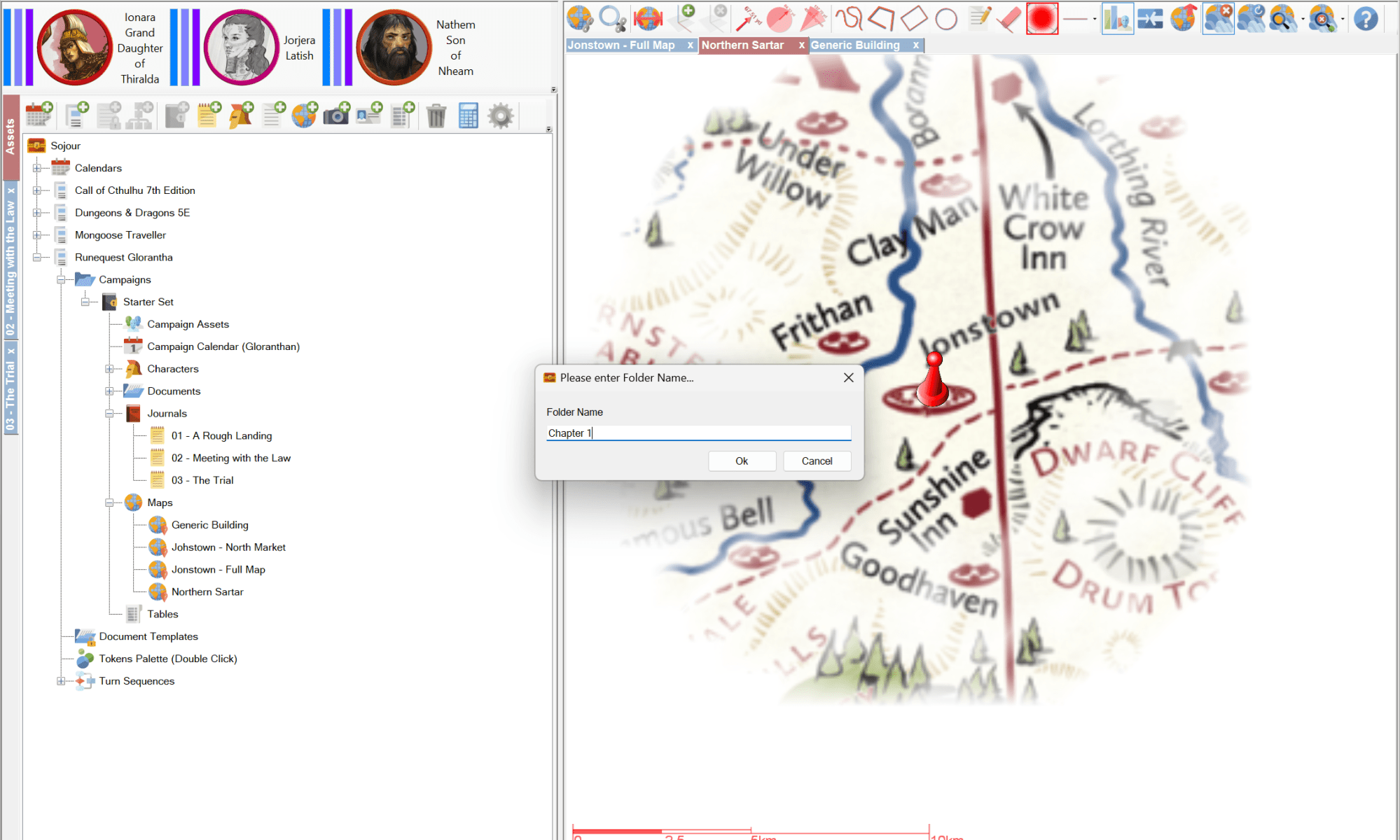The height and width of the screenshot is (840, 1400).
Task: Open the line style dropdown arrow
Action: (1095, 20)
